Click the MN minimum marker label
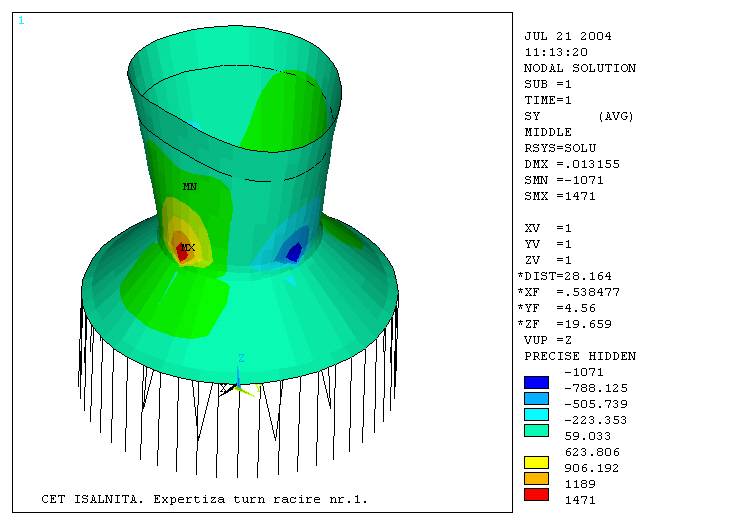 coord(189,187)
